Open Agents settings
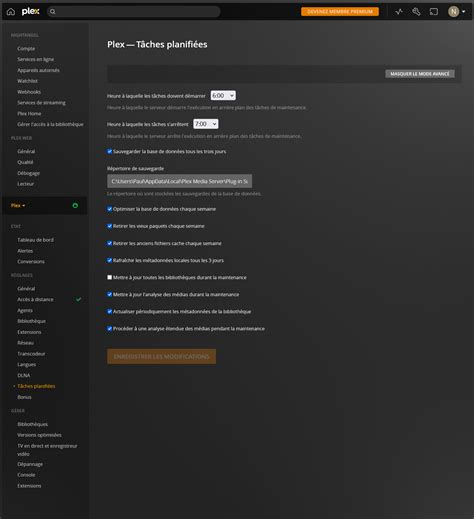The height and width of the screenshot is (519, 474). point(25,310)
